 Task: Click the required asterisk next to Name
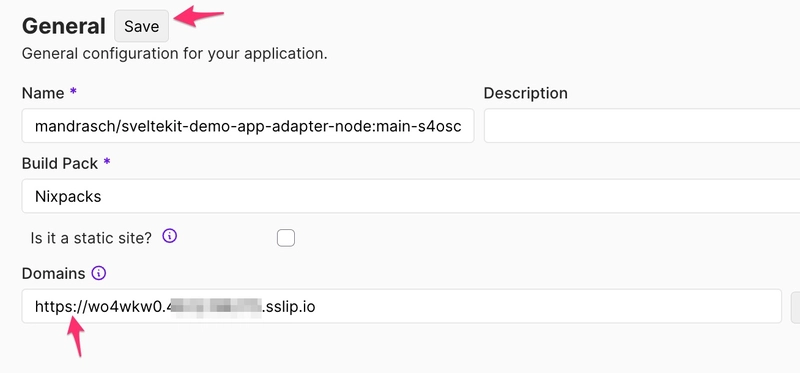tap(73, 92)
